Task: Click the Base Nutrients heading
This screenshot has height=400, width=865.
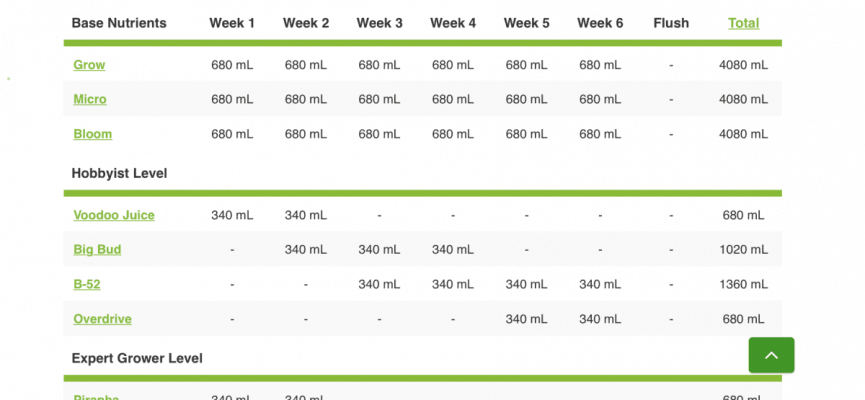Action: coord(119,23)
